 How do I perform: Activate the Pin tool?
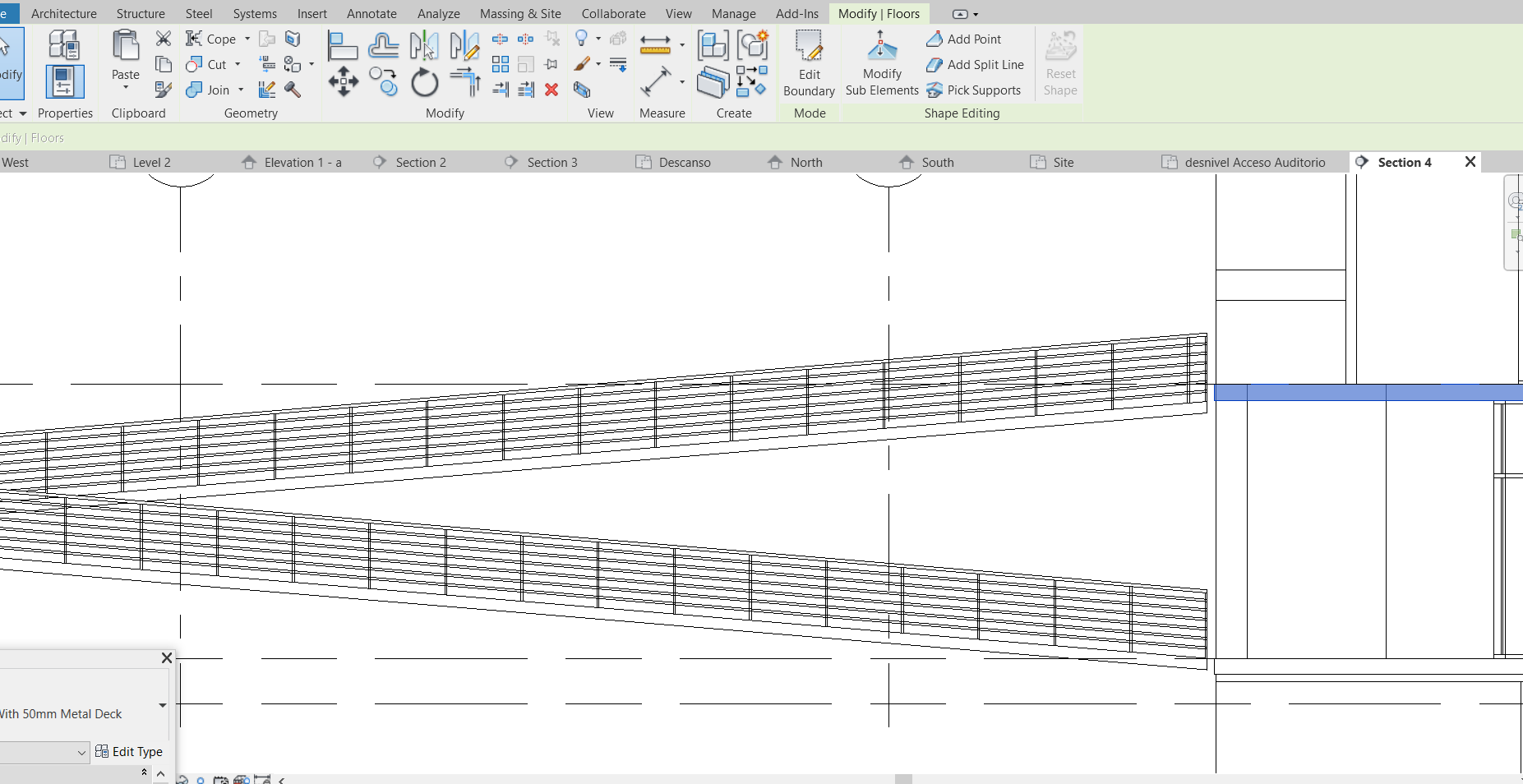[552, 64]
